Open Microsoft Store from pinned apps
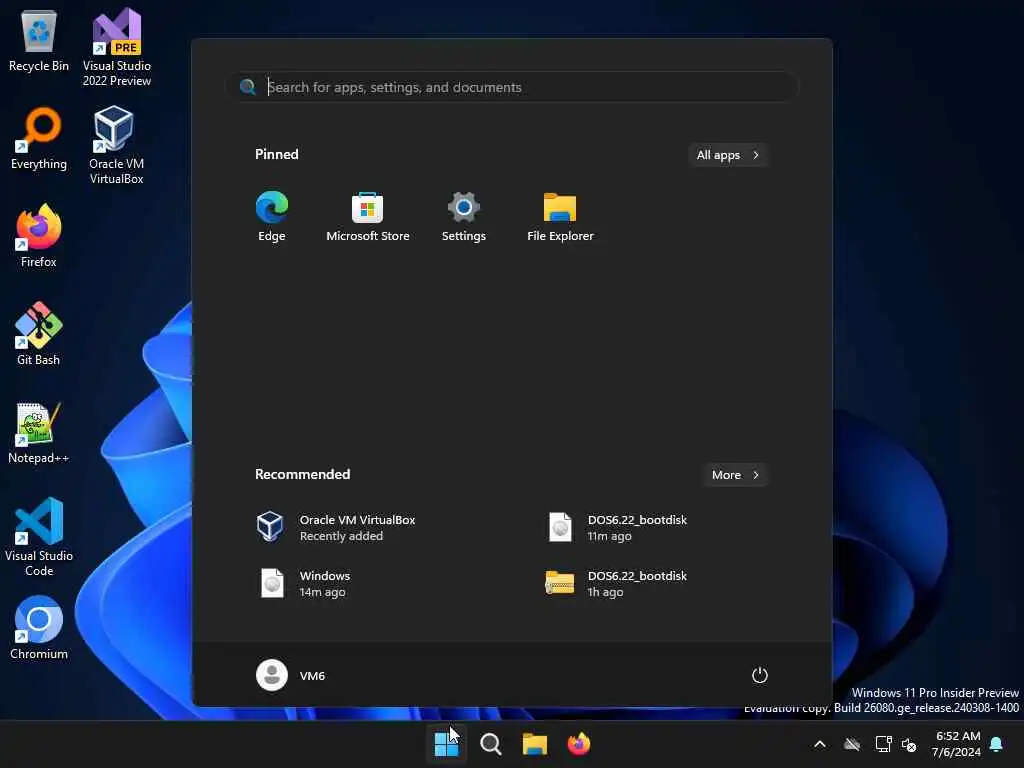This screenshot has width=1024, height=768. click(368, 217)
